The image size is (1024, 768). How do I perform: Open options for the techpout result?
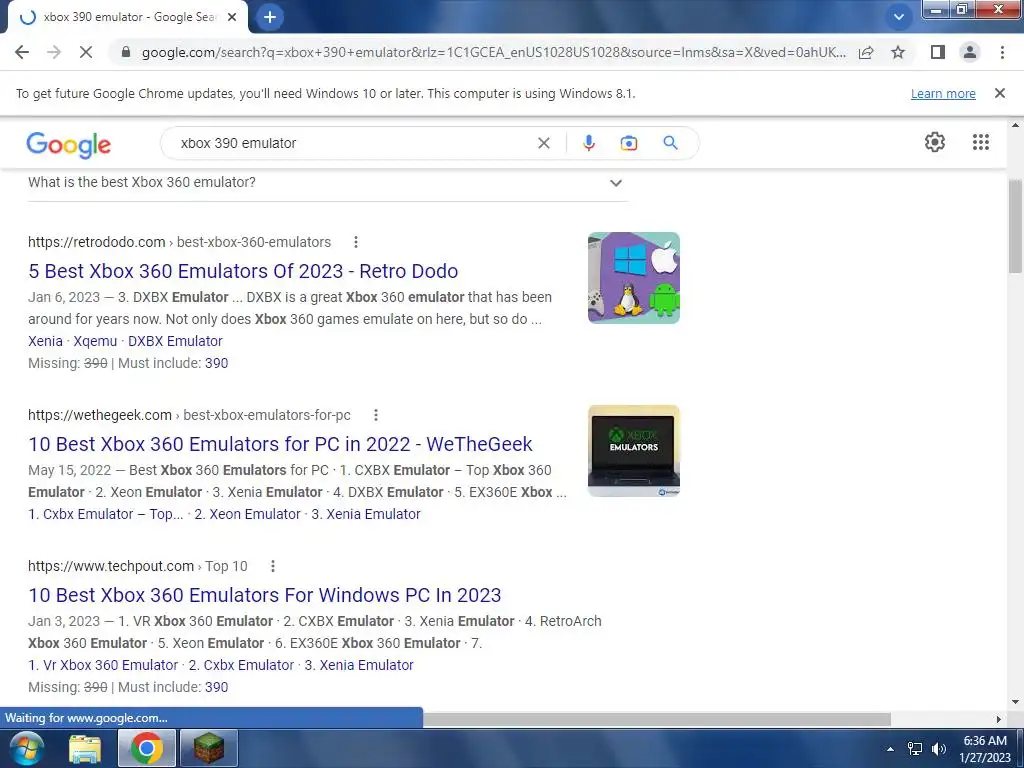[x=272, y=566]
